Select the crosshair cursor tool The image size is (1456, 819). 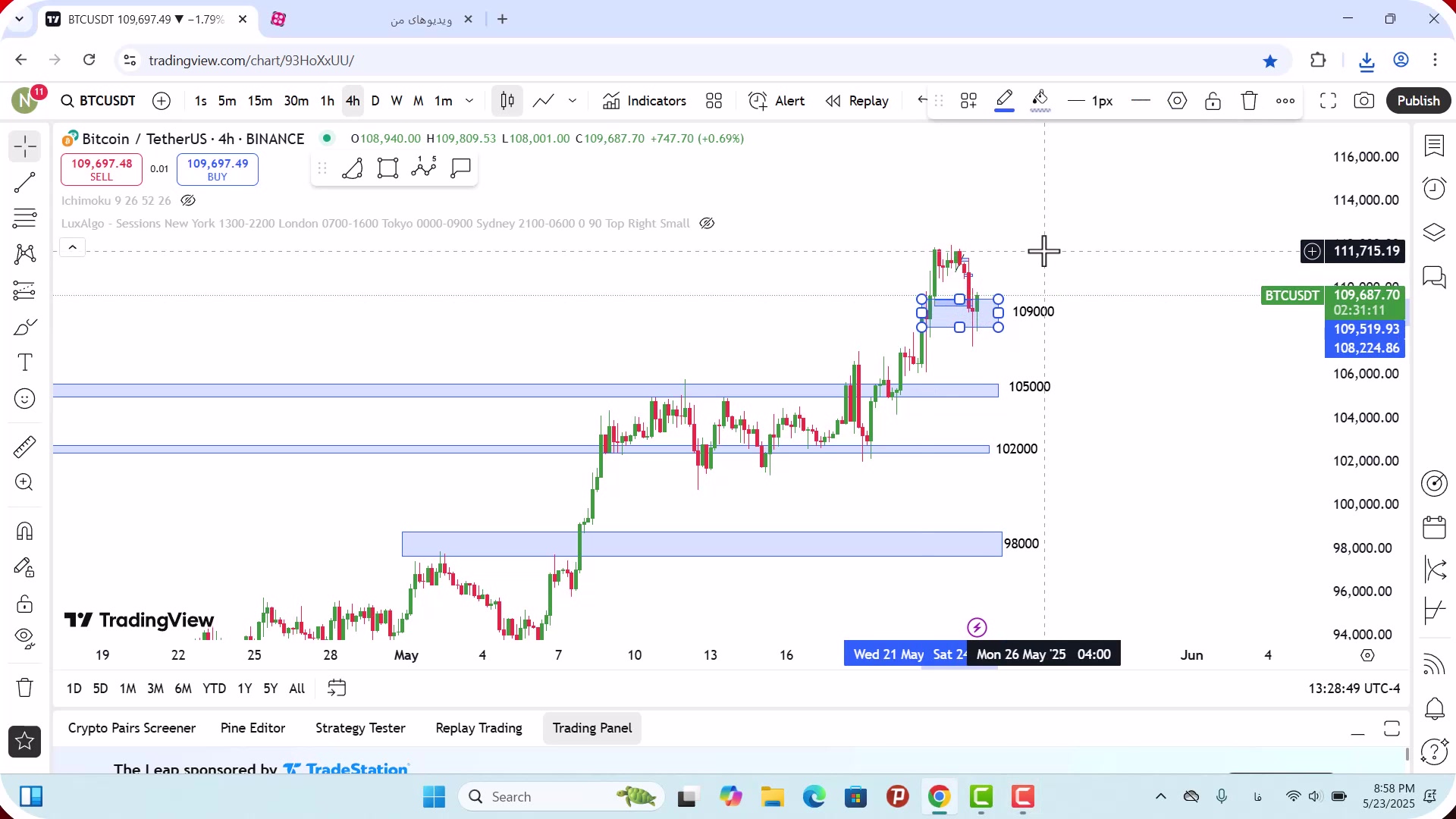24,146
